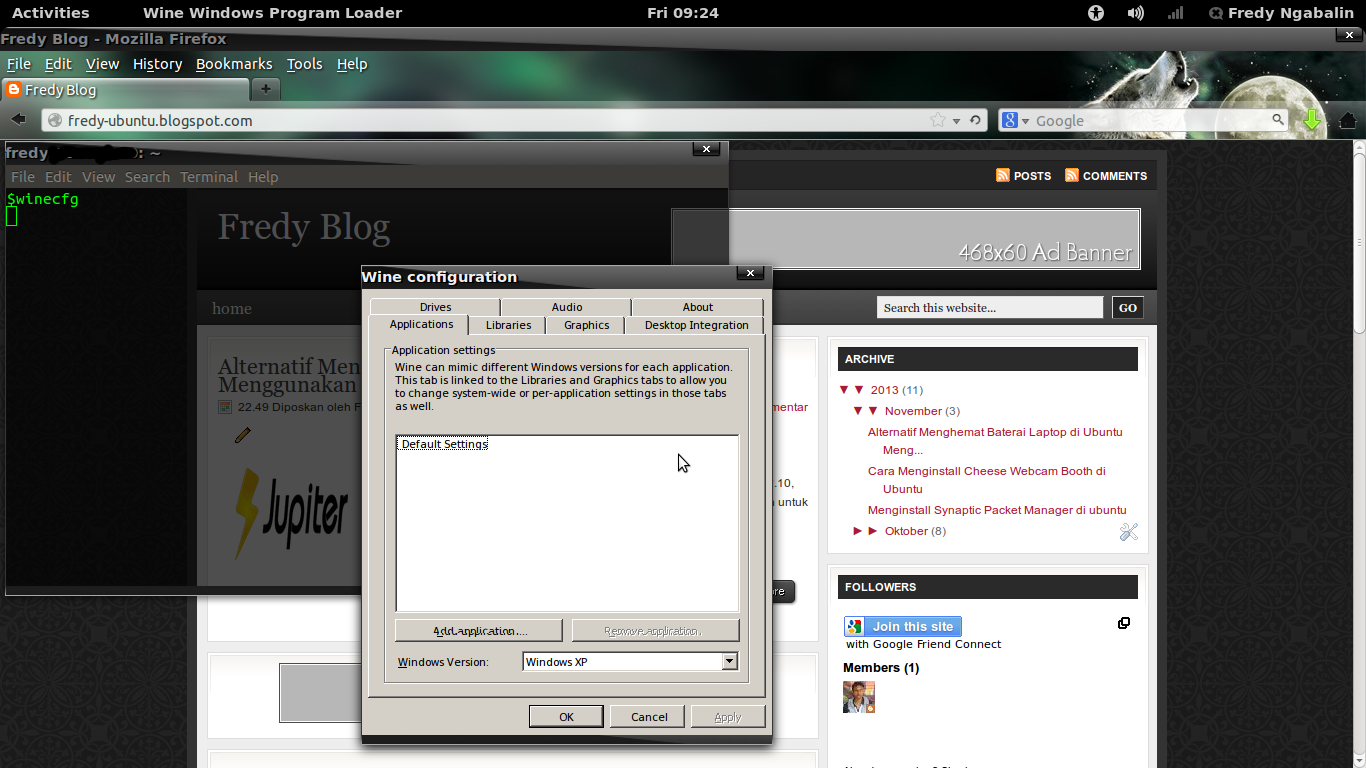Open the Firefox Edit menu
The height and width of the screenshot is (768, 1366).
pos(58,64)
